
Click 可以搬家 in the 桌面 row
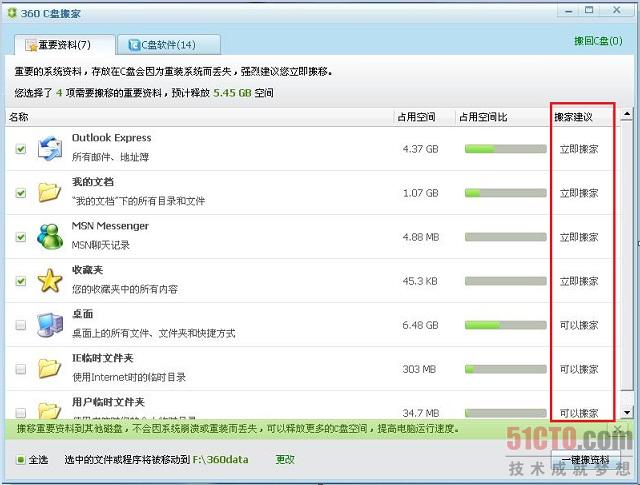[x=579, y=325]
